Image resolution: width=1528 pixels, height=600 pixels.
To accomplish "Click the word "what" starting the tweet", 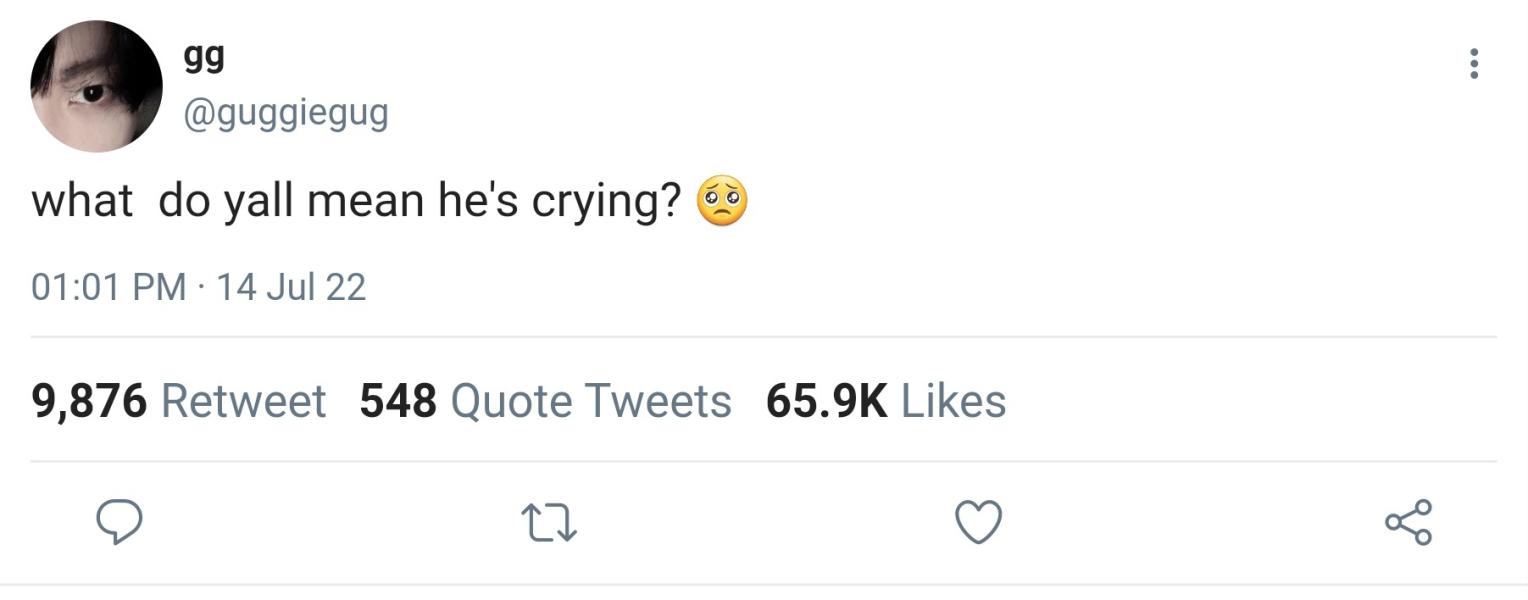I will click(81, 201).
